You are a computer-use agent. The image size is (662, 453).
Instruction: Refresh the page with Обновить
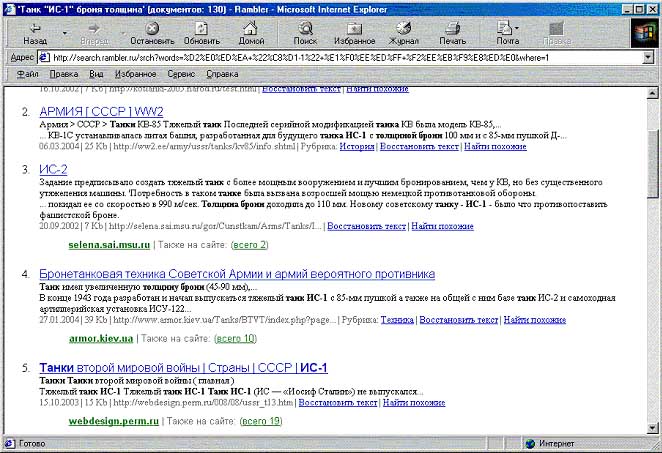pos(202,34)
